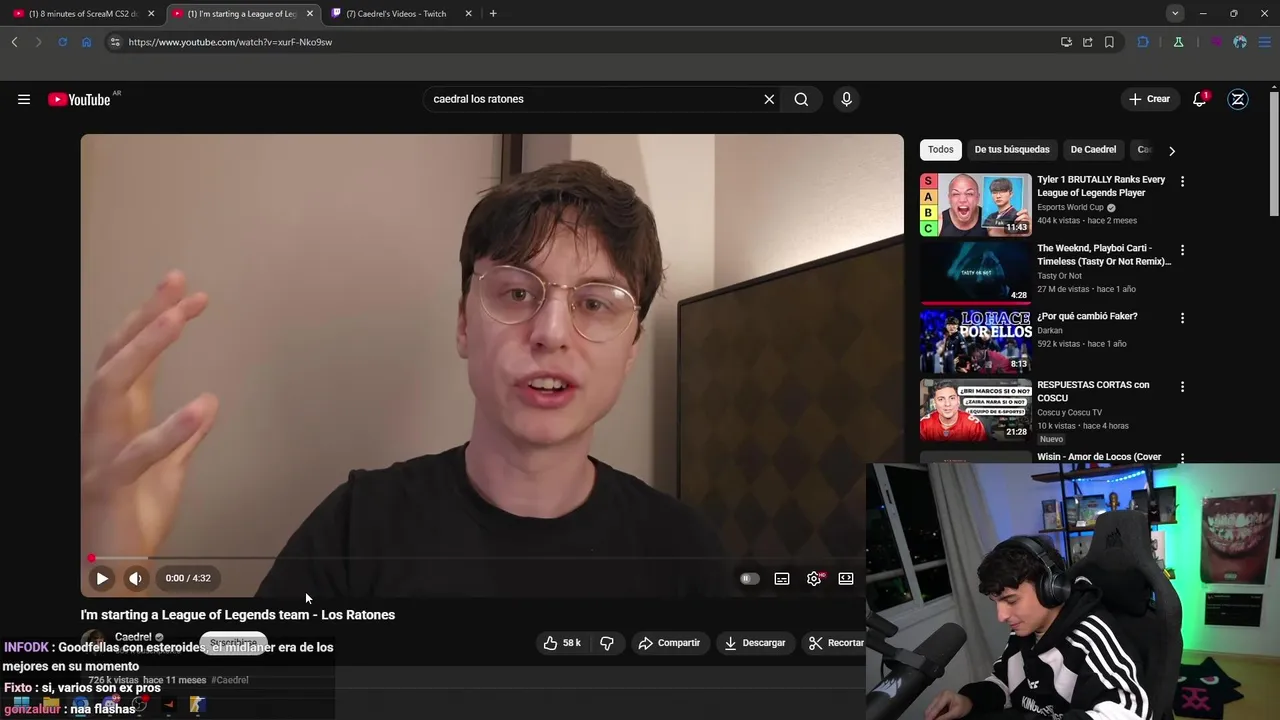Select the De tus búsquedas chip
This screenshot has height=720, width=1280.
[x=1012, y=150]
